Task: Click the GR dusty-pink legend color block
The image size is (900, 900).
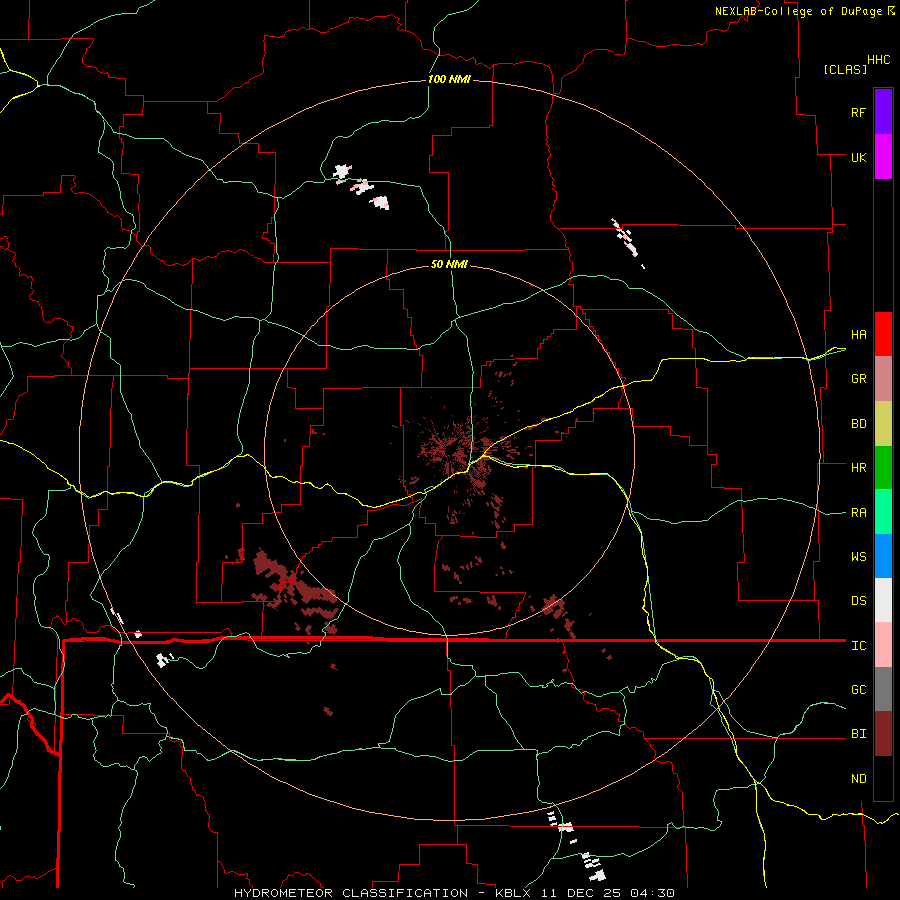Action: [x=883, y=379]
